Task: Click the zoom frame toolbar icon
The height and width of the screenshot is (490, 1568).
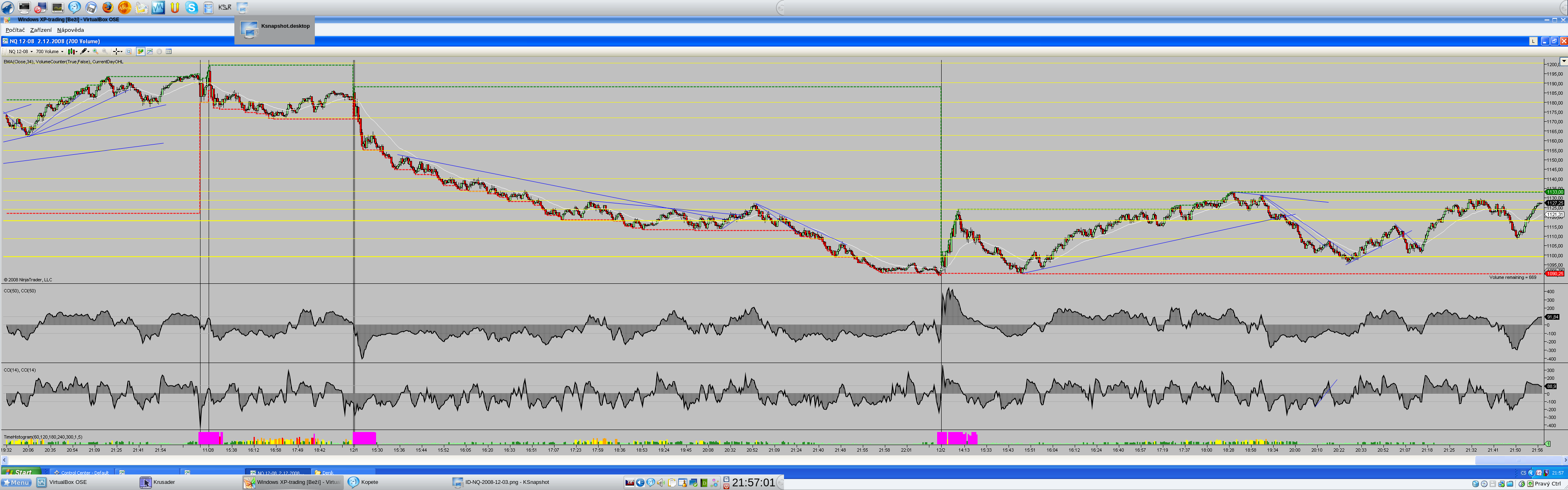Action: click(129, 52)
